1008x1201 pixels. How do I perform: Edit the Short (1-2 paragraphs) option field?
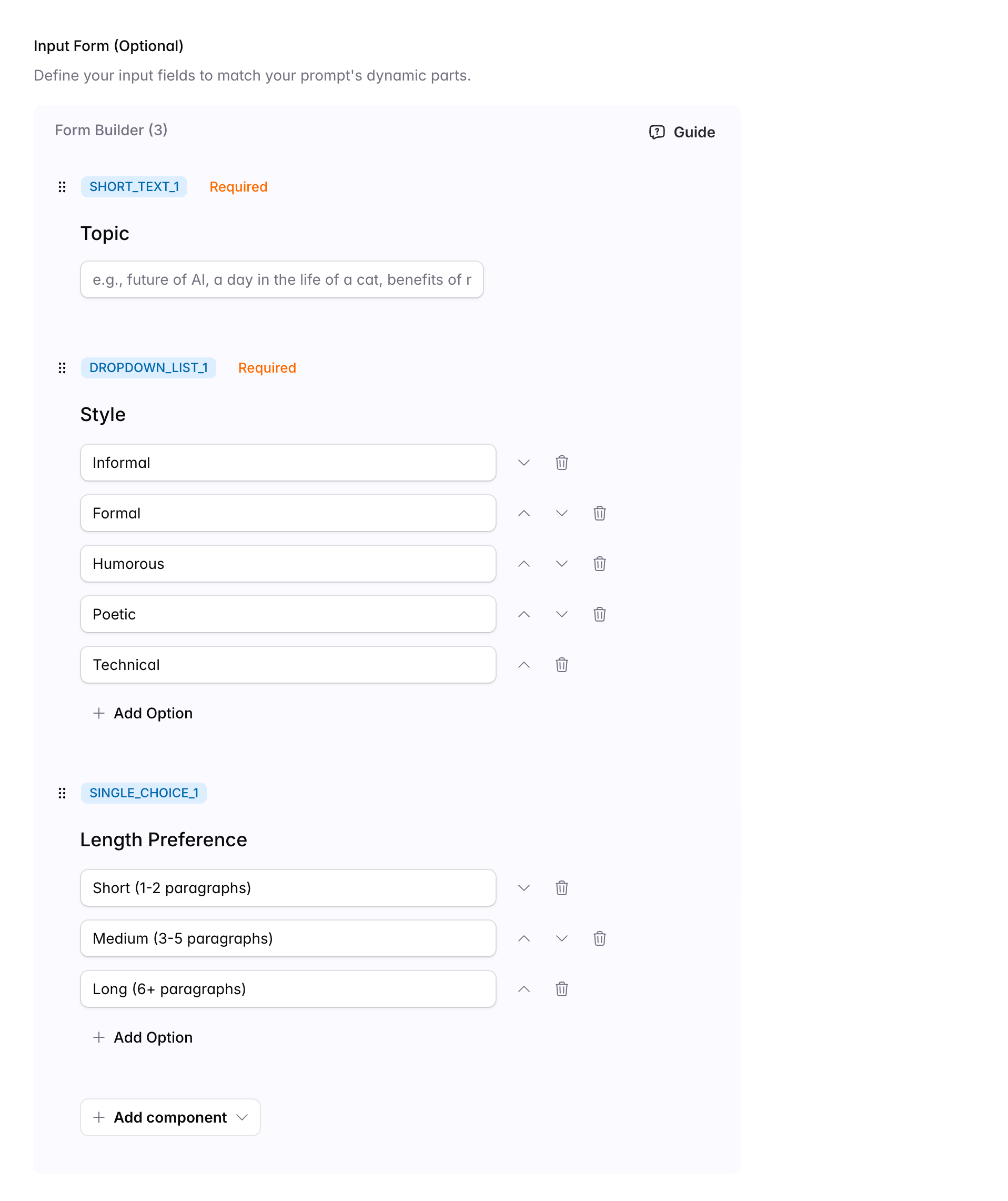288,888
